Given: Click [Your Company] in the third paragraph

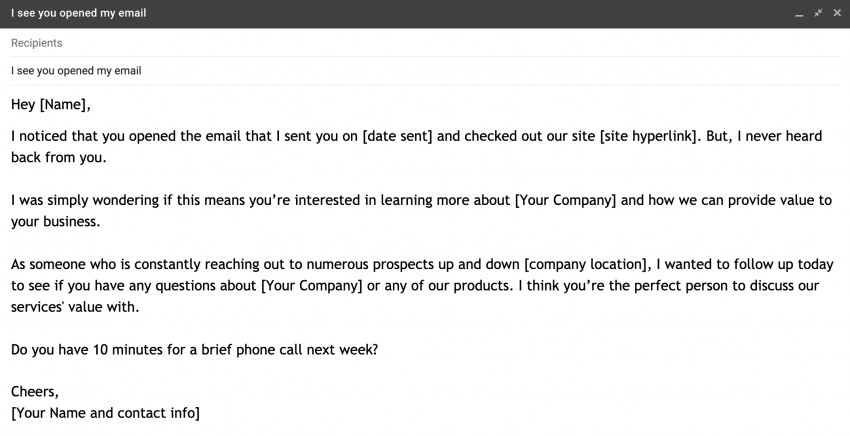Looking at the screenshot, I should [x=312, y=286].
